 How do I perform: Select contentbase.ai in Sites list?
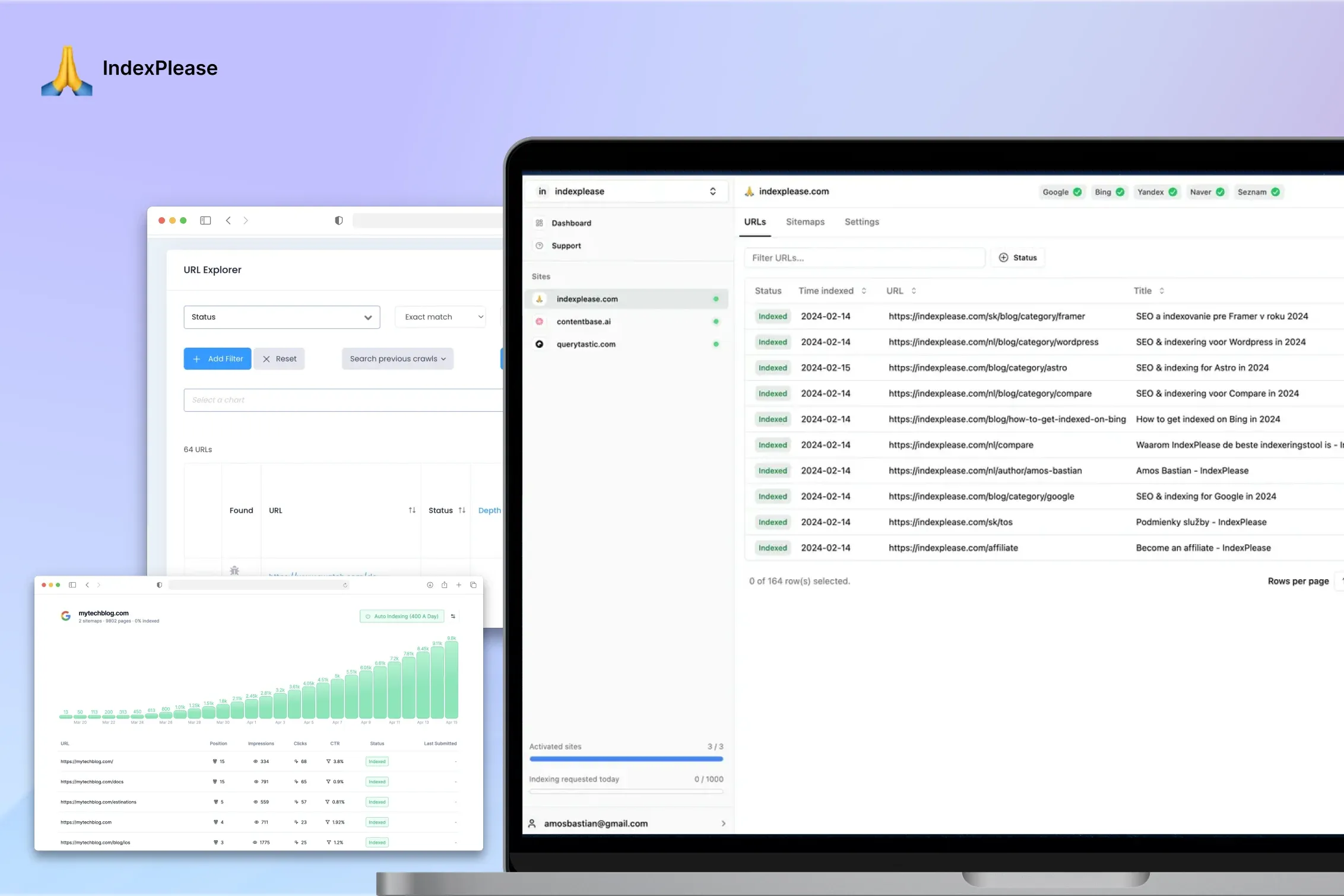click(626, 322)
